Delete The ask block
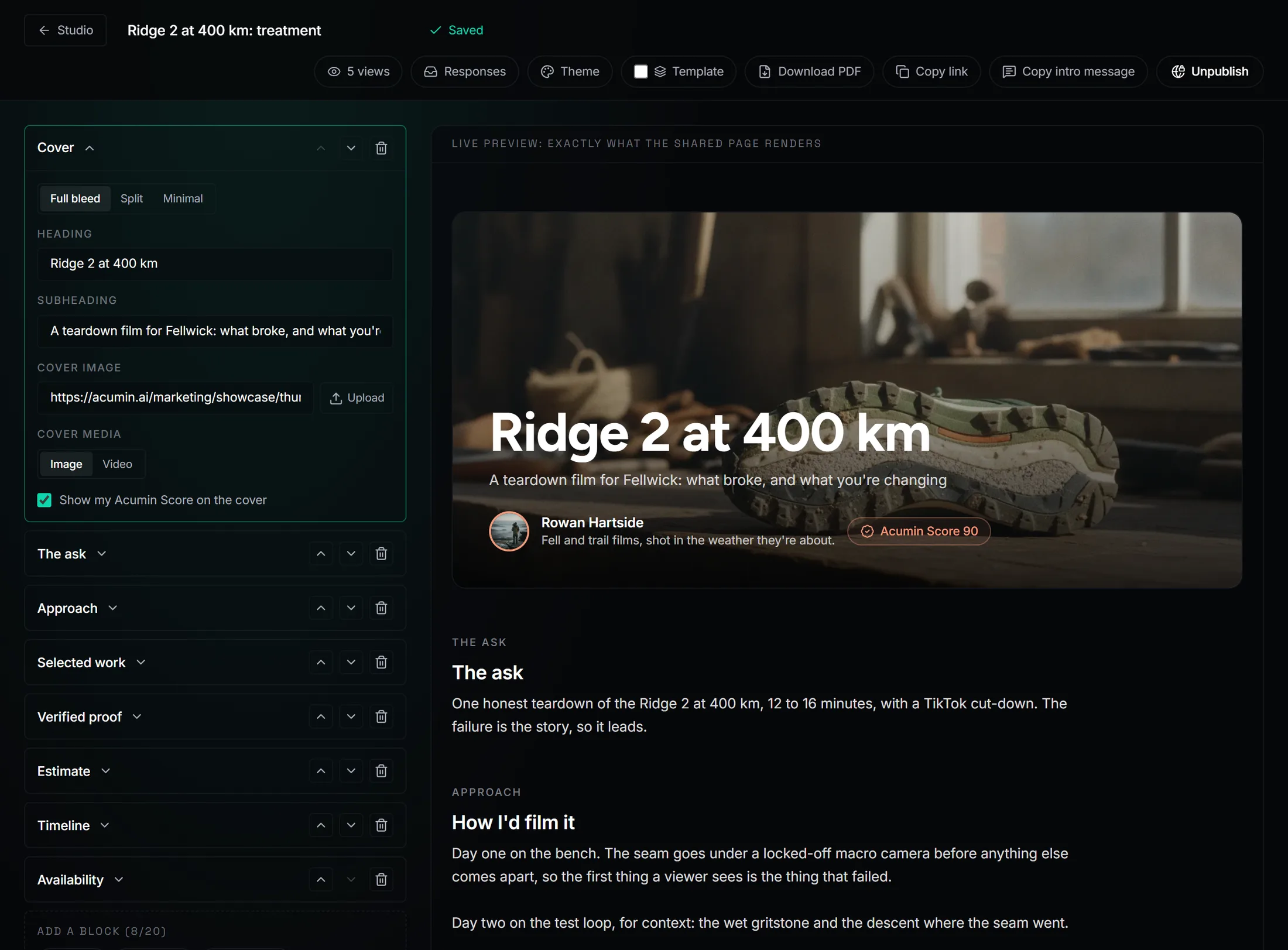The height and width of the screenshot is (950, 1288). click(381, 554)
